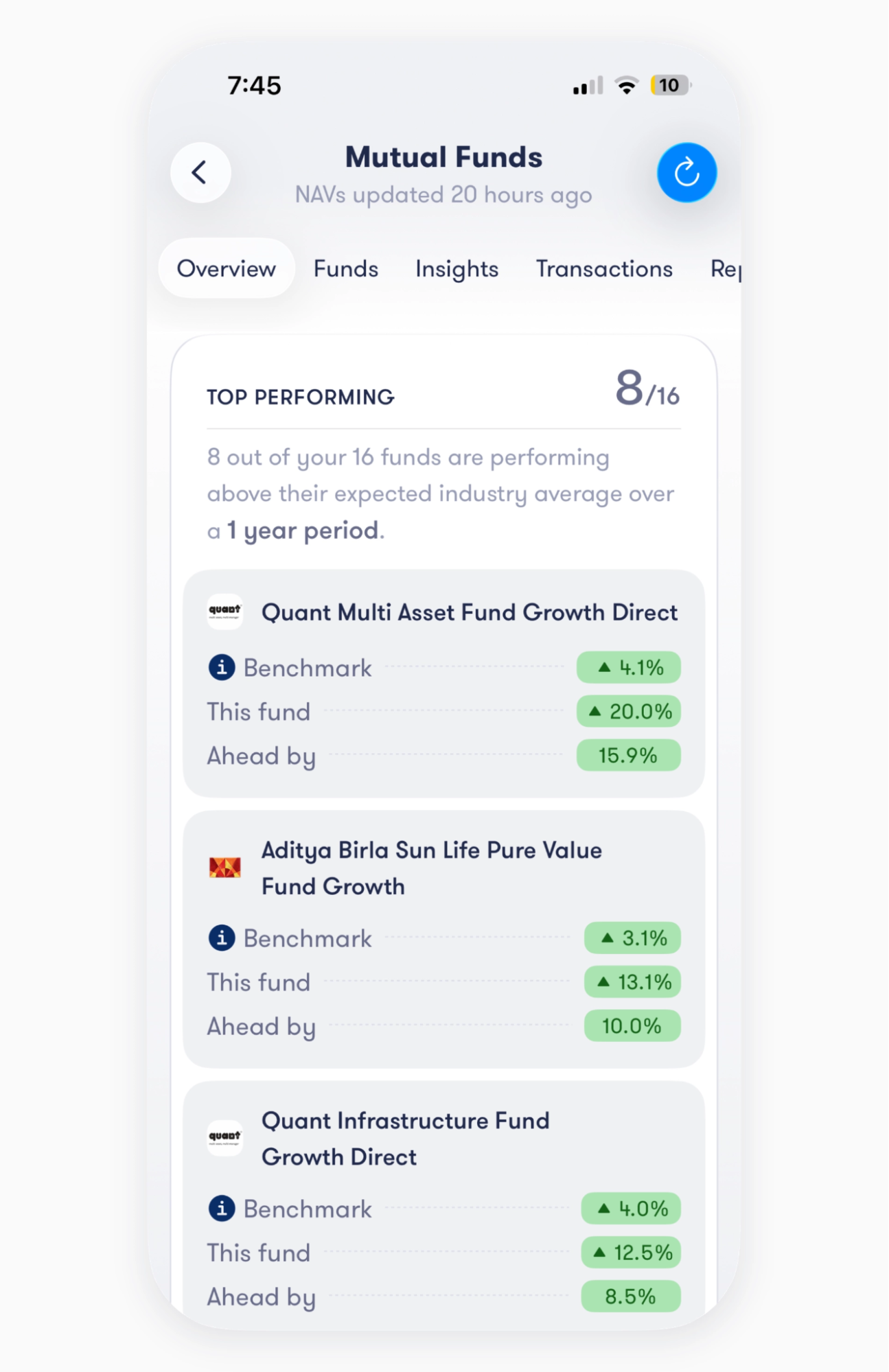
Task: Tap the Quant logo beside Multi Asset Fund
Action: point(224,612)
